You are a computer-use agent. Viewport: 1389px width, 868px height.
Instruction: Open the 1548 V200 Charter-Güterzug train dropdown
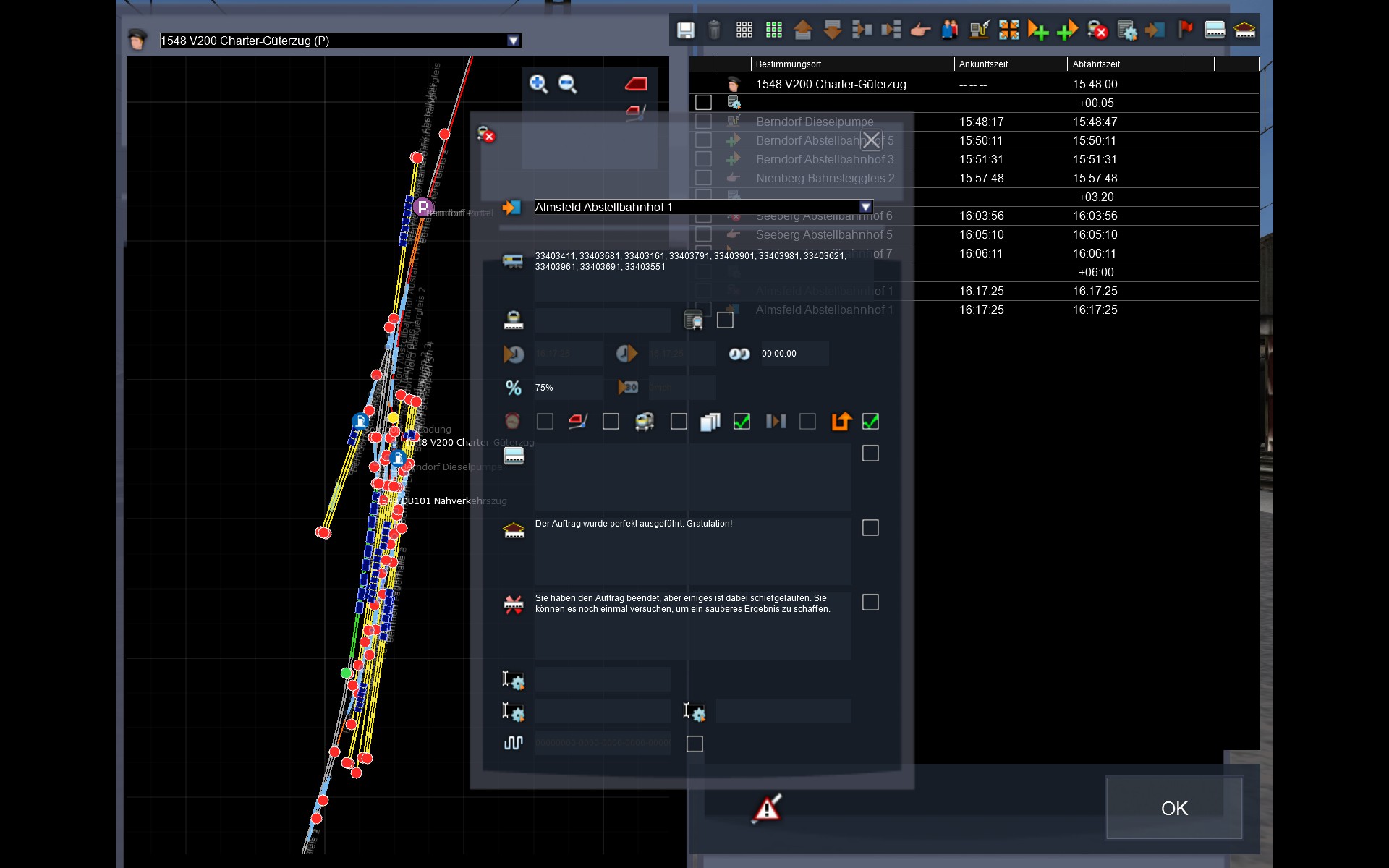coord(513,41)
